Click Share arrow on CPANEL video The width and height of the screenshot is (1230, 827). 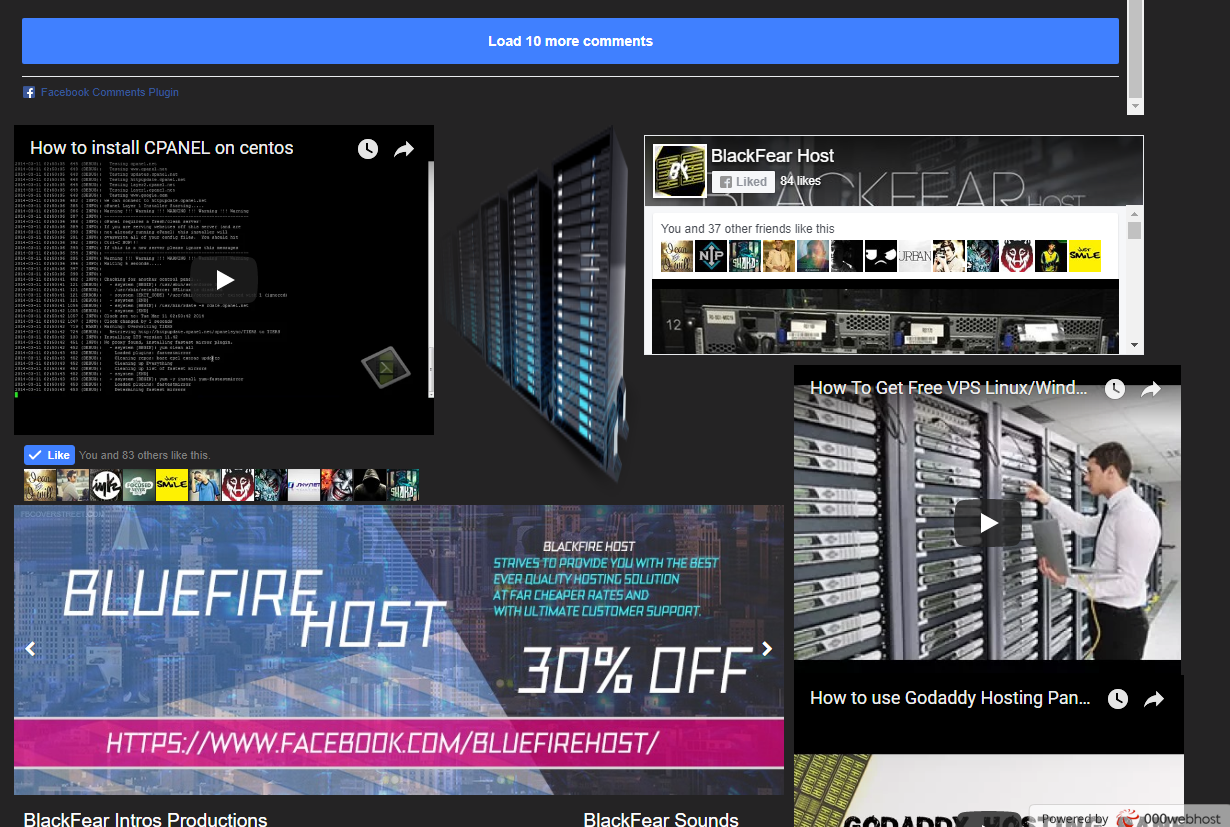coord(404,149)
